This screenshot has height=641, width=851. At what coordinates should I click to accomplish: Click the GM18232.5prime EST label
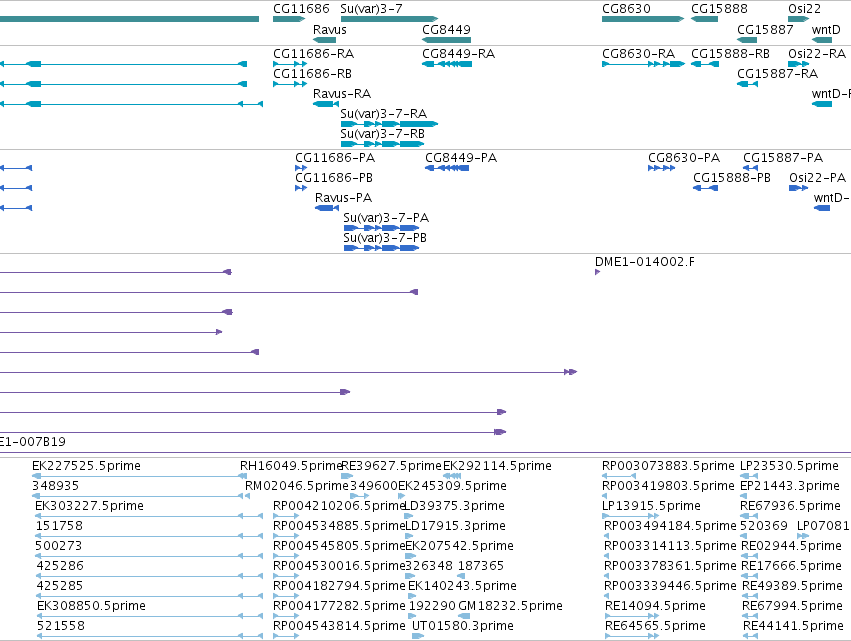coord(510,606)
